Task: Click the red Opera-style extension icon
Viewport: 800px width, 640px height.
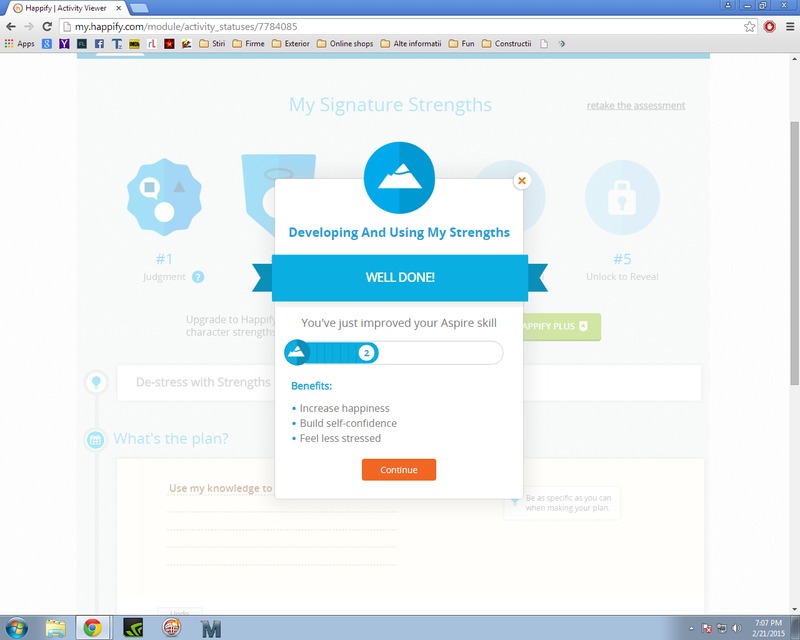Action: pyautogui.click(x=769, y=27)
